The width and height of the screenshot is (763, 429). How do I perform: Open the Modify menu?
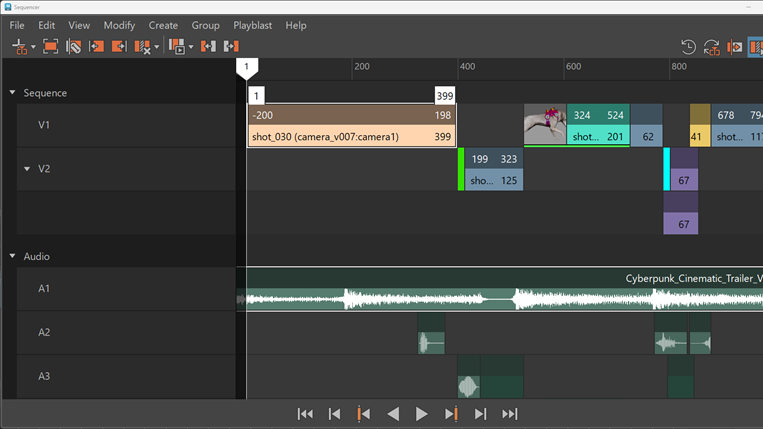119,25
